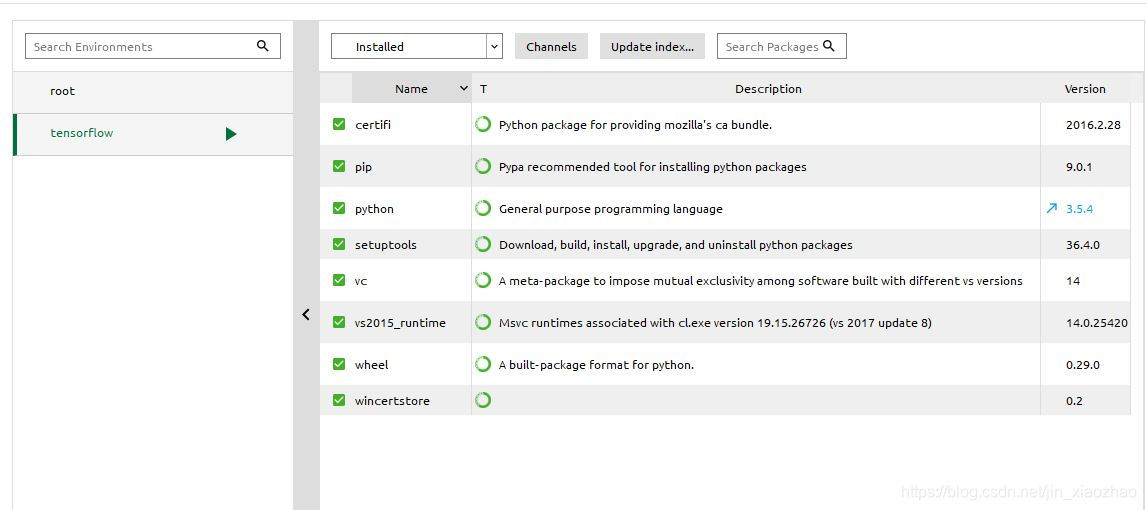Click version 0.29.0 of wheel
1146x510 pixels.
pos(1083,364)
